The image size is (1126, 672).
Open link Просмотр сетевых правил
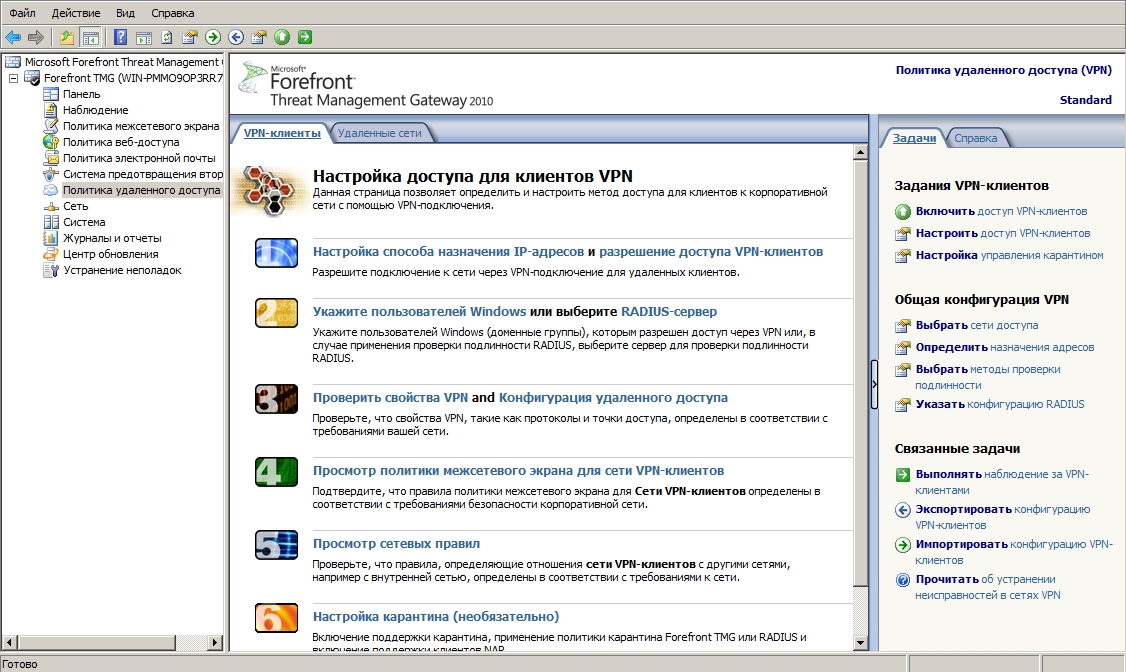click(x=396, y=543)
